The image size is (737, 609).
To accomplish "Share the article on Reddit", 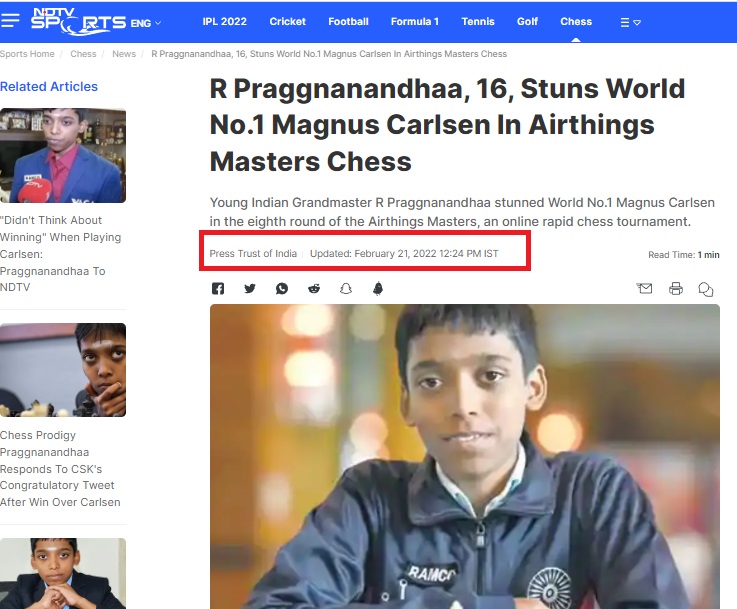I will click(314, 289).
